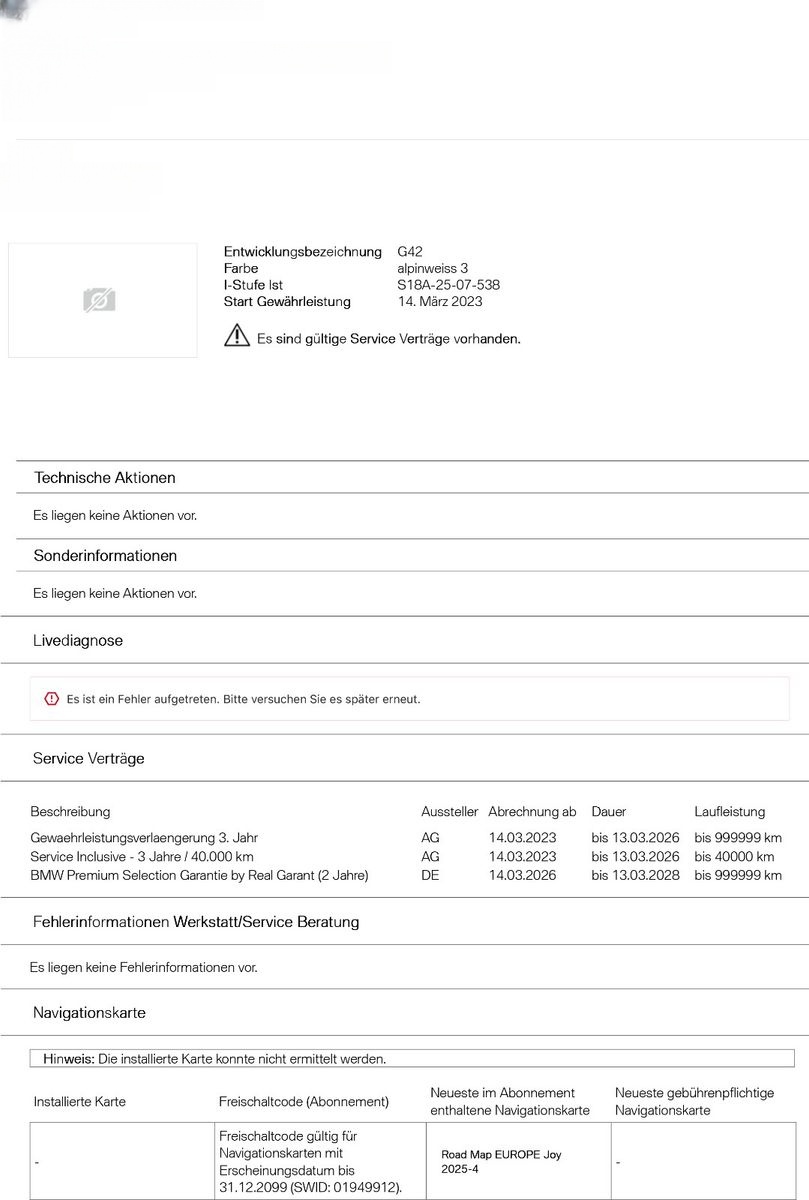
Task: Select the Gewaehrleistungsverlaengerung 3. Jahr contract row
Action: point(406,838)
